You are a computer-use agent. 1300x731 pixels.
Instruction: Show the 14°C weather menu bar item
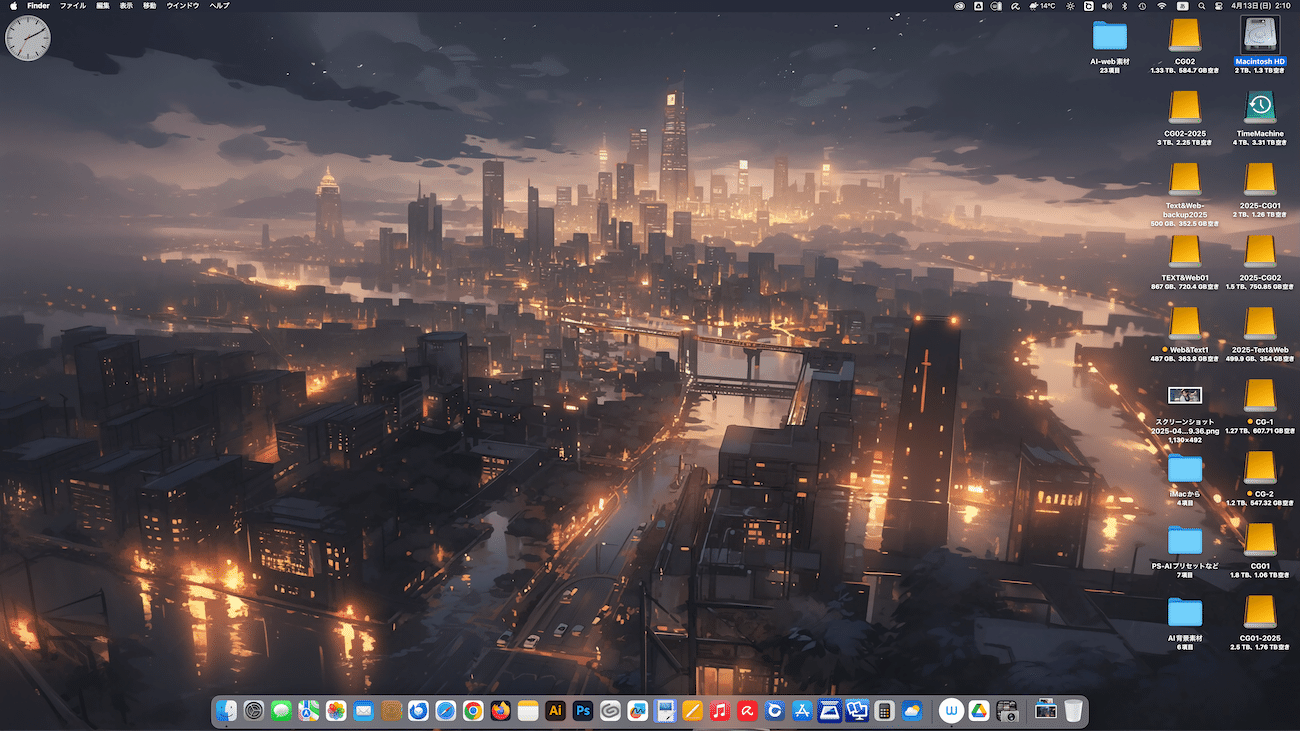pyautogui.click(x=1042, y=6)
